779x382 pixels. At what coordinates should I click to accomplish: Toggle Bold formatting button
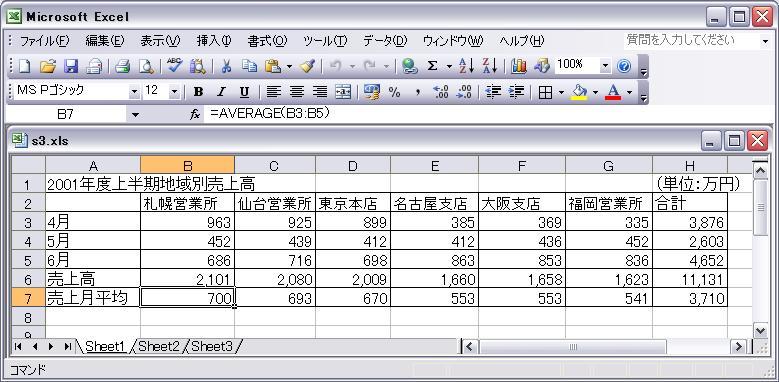click(199, 92)
